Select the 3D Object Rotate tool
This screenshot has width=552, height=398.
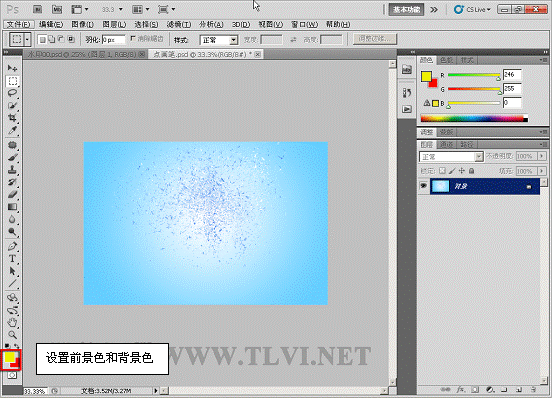tap(12, 298)
